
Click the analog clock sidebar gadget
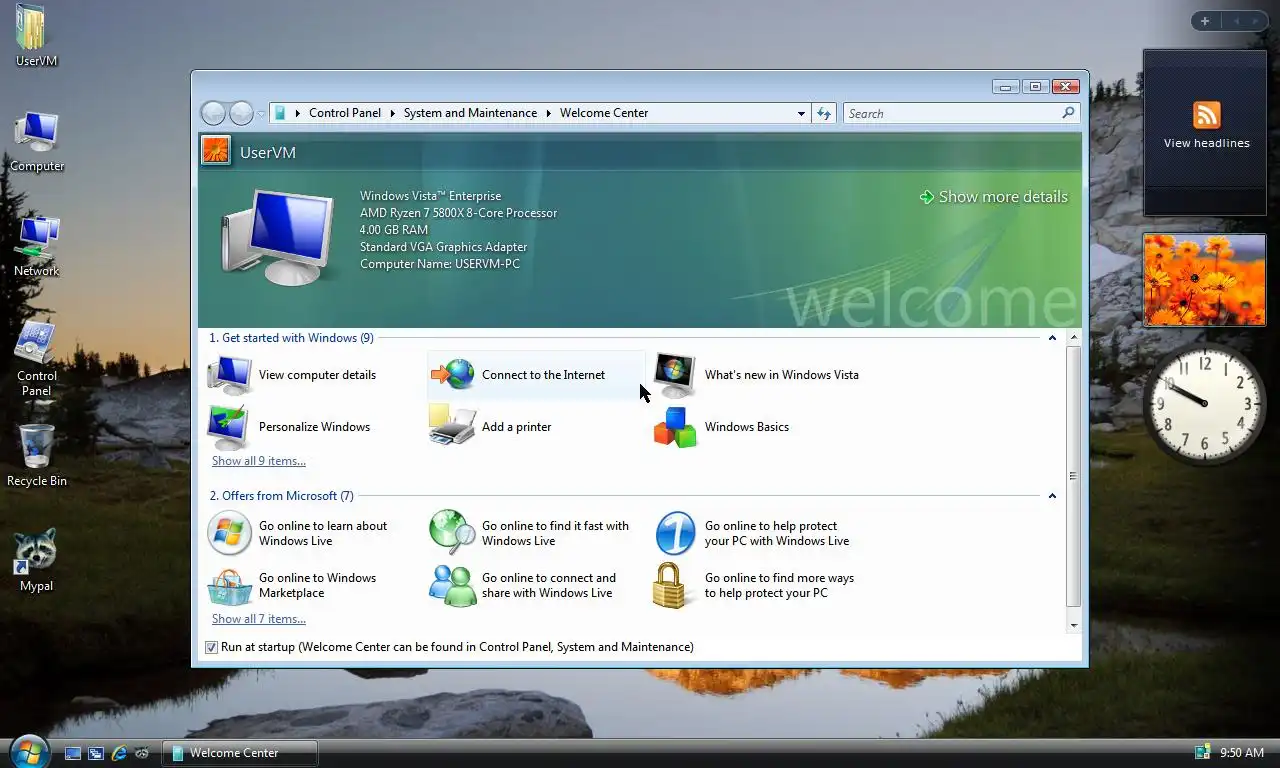click(1205, 404)
